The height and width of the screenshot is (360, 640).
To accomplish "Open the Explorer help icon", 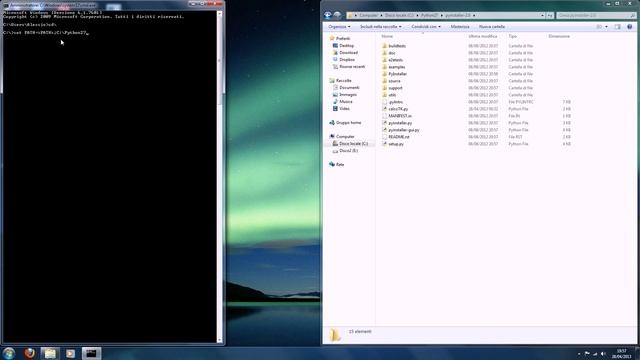I will pos(629,27).
